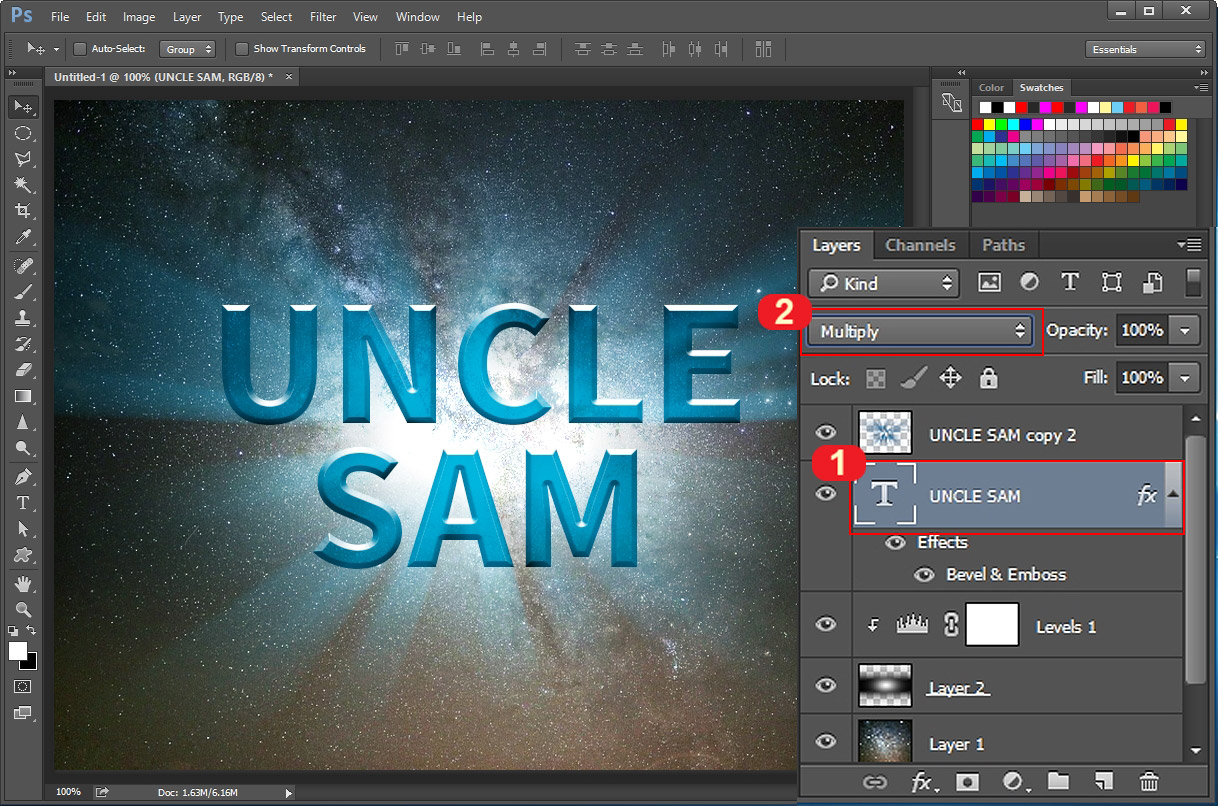The width and height of the screenshot is (1218, 806).
Task: Toggle Quick Mask mode icon
Action: click(22, 687)
